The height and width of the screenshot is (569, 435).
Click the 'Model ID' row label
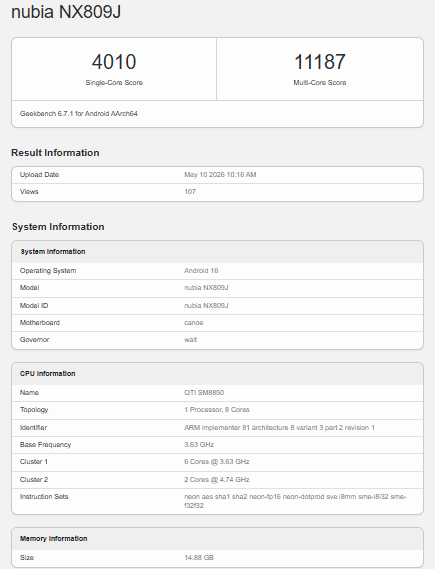[x=34, y=306]
